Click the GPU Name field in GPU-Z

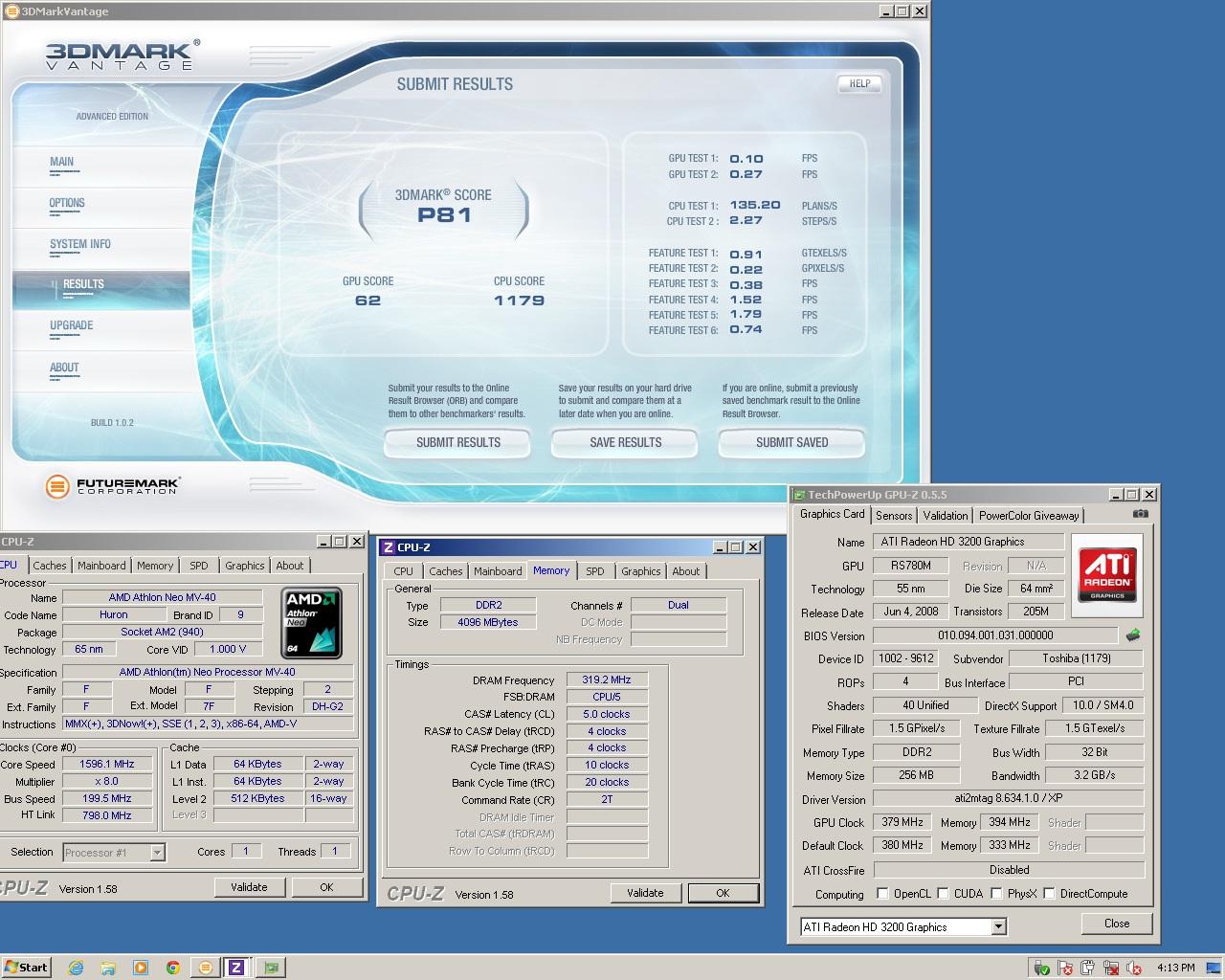(x=969, y=542)
